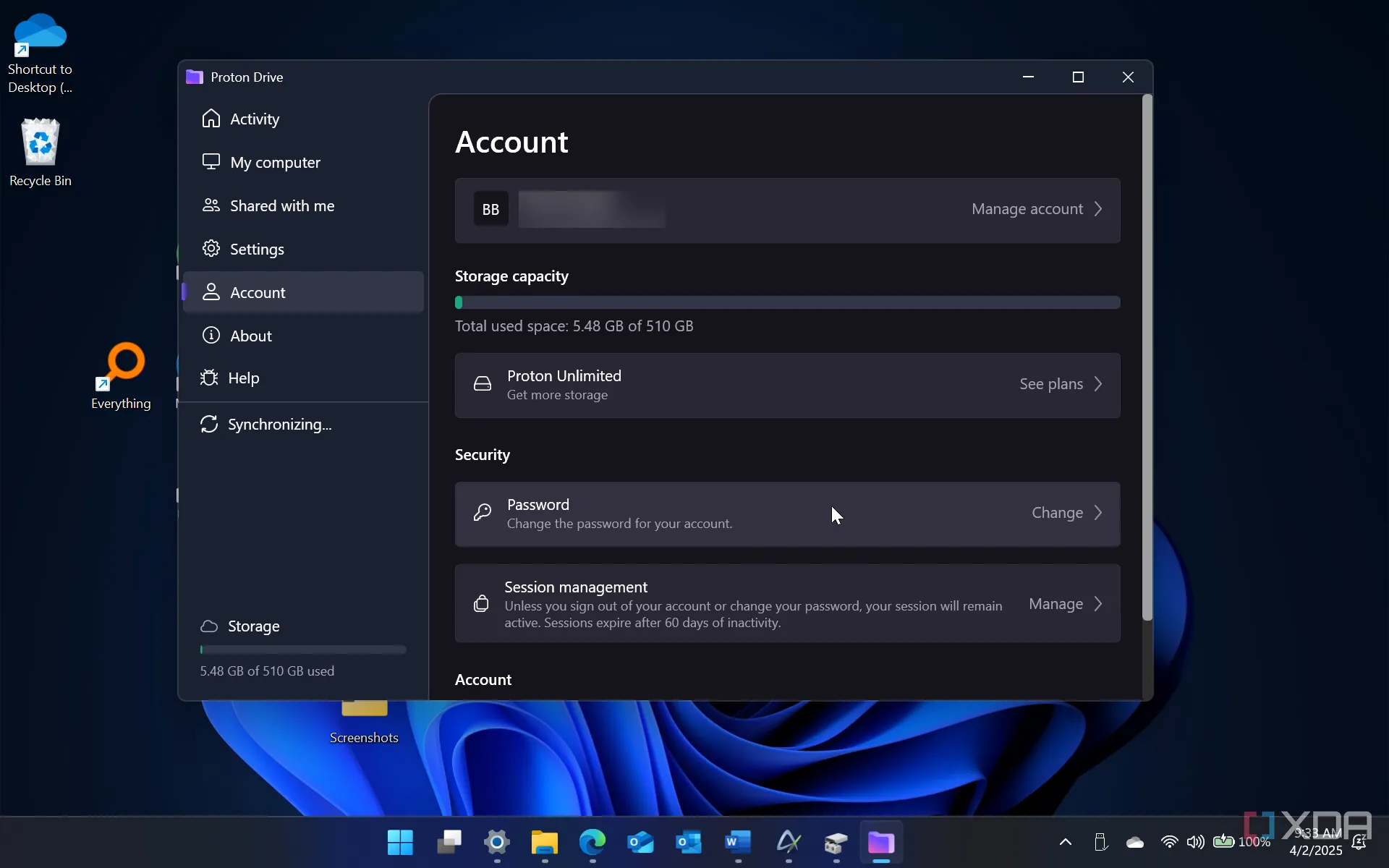The height and width of the screenshot is (868, 1389).
Task: Click the Security section heading
Action: 483,455
